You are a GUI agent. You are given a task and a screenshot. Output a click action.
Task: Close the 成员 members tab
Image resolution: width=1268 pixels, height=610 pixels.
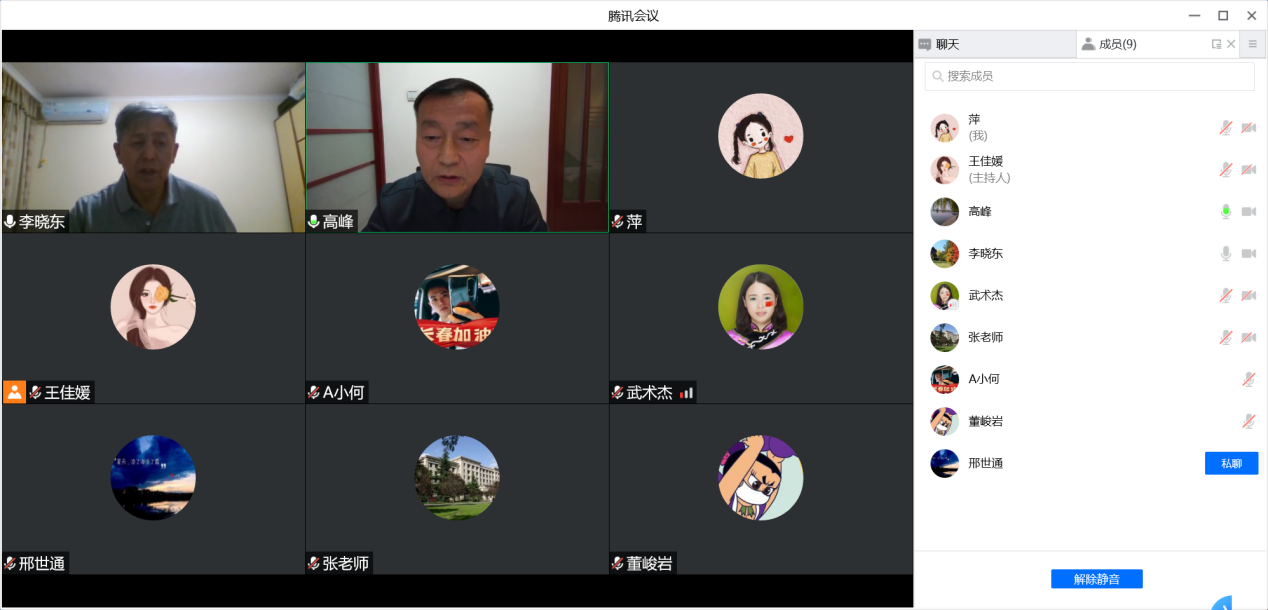coord(1231,44)
